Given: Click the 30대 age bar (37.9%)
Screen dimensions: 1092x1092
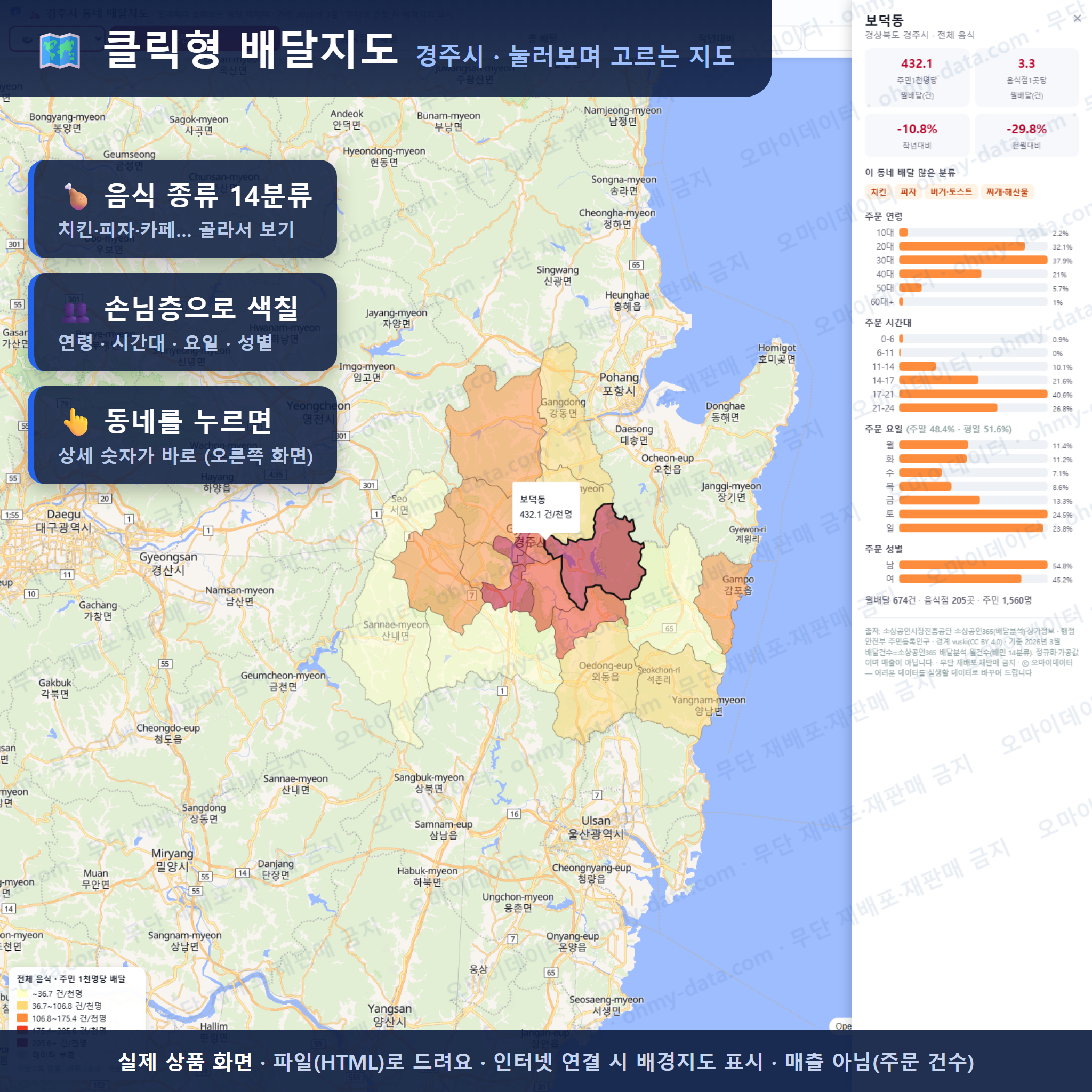Looking at the screenshot, I should tap(973, 260).
